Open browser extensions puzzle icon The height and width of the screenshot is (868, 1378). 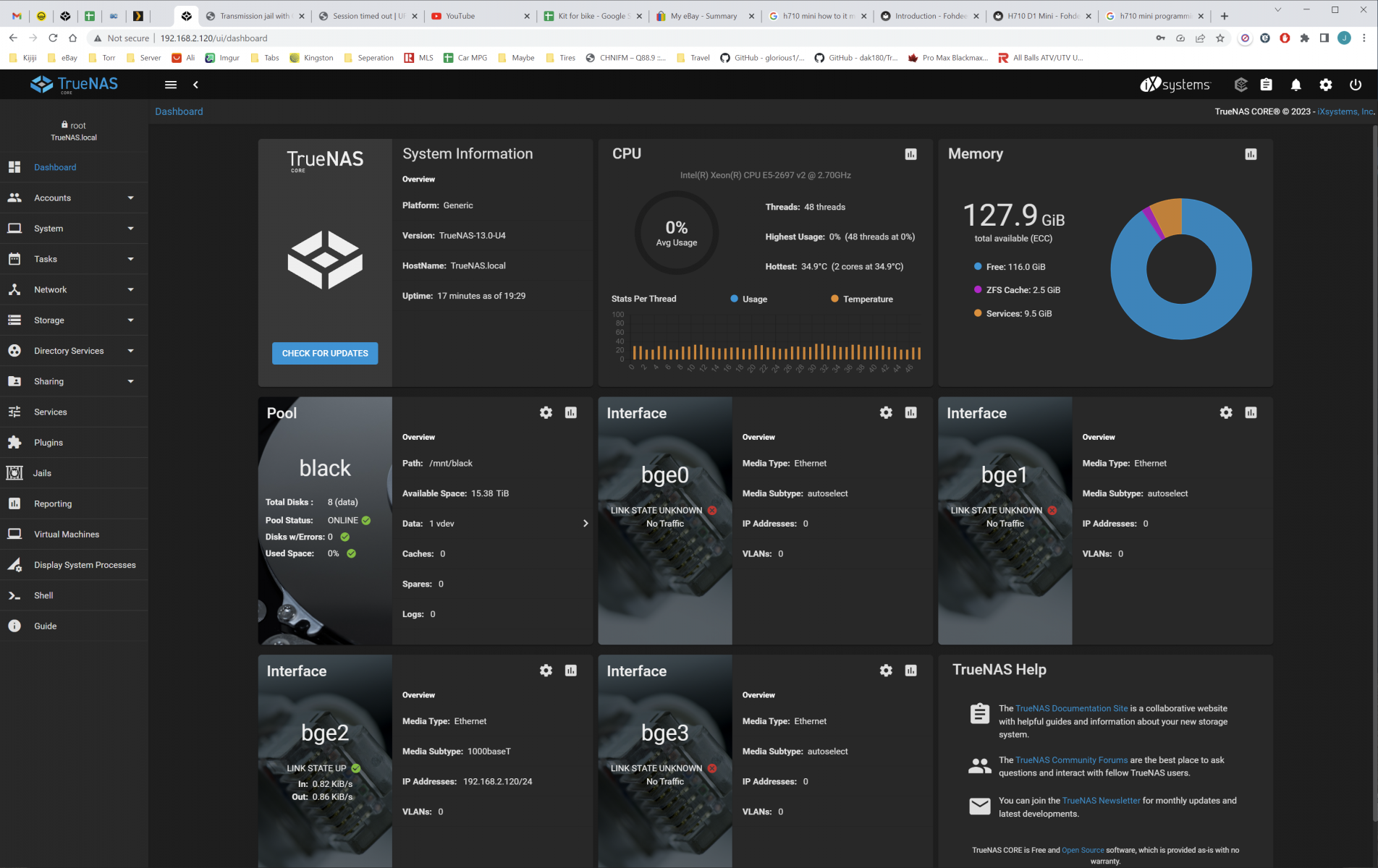coord(1304,38)
